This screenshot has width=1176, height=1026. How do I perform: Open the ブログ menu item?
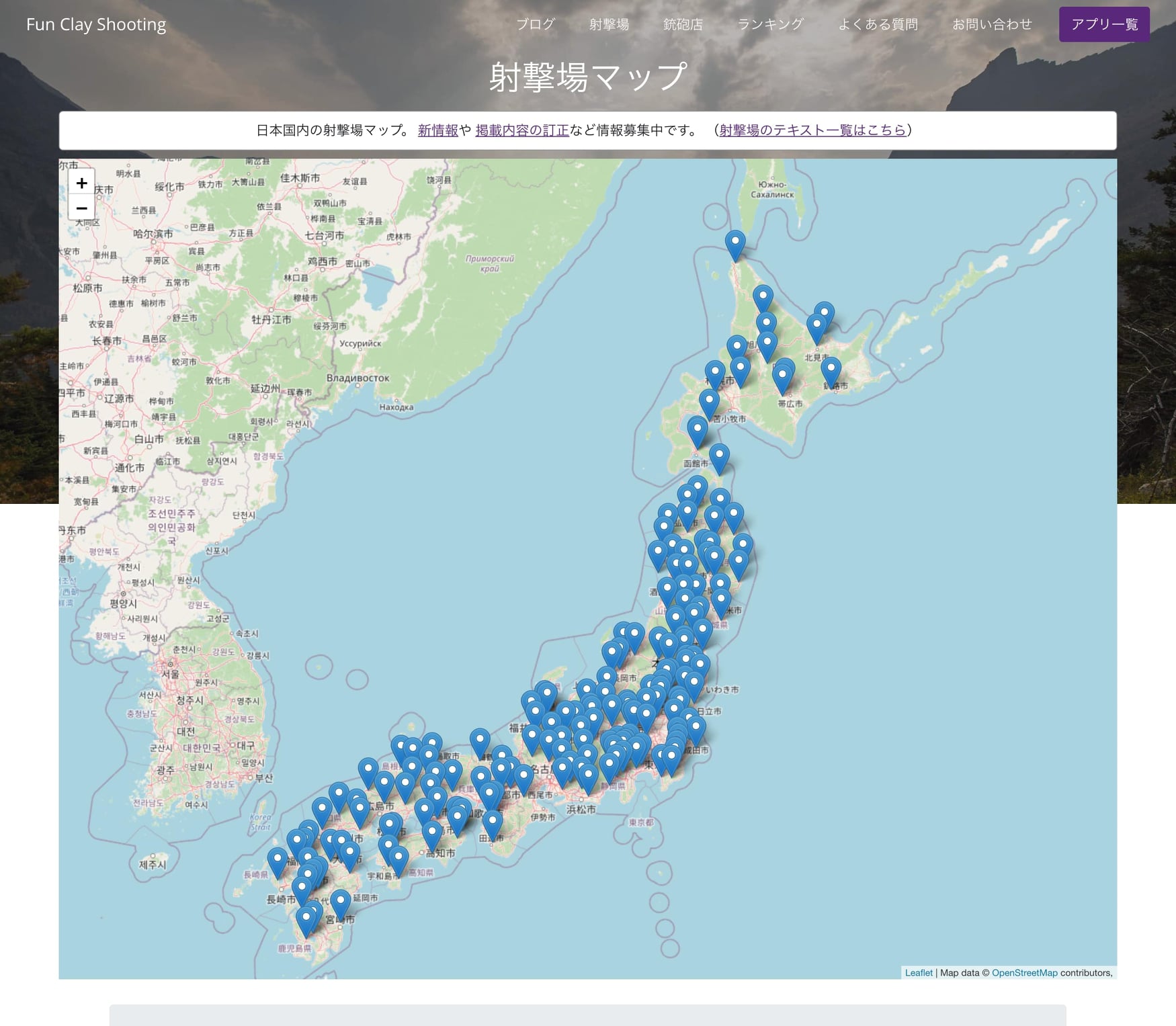536,24
